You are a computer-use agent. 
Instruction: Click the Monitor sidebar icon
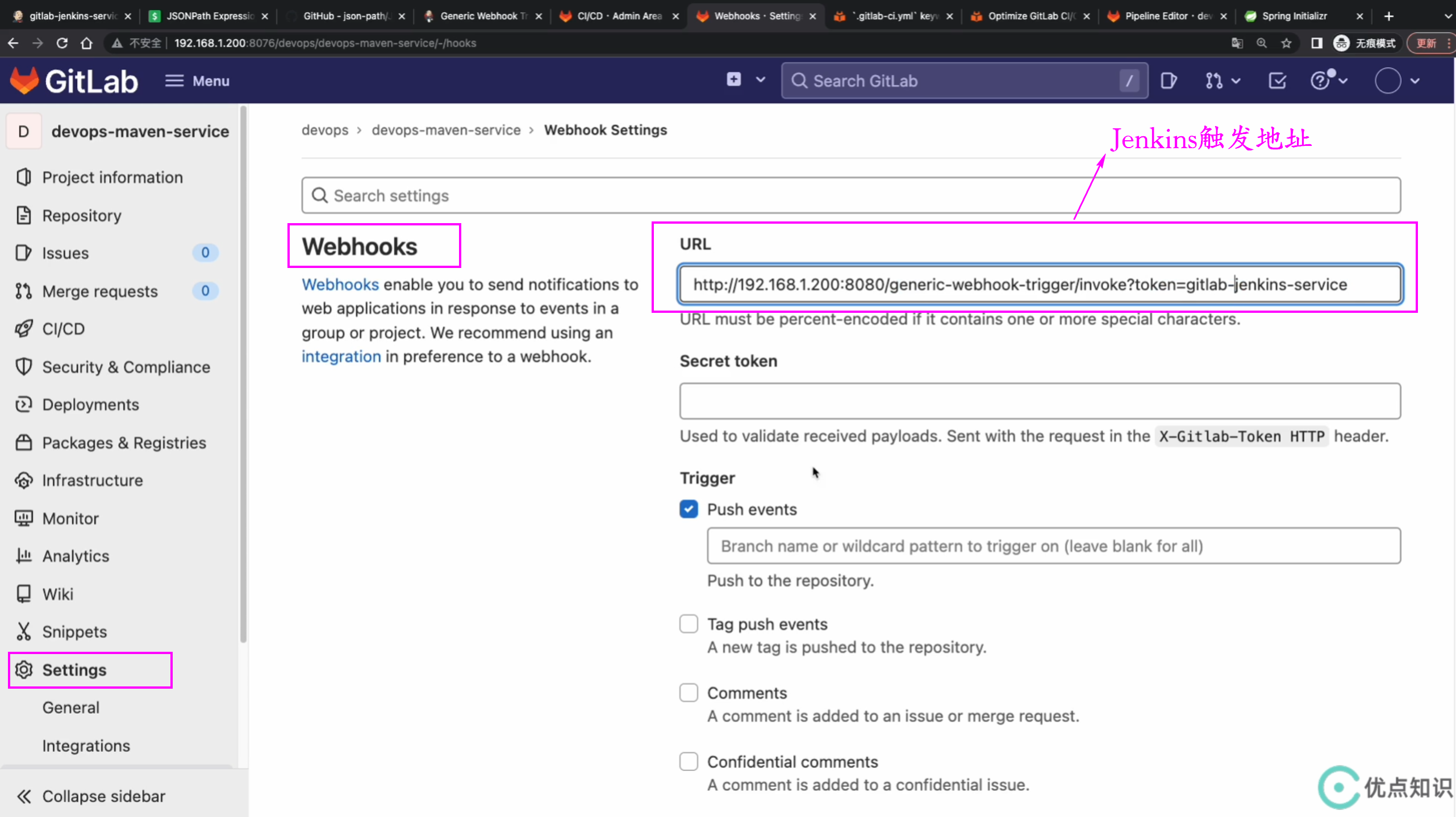pyautogui.click(x=23, y=518)
